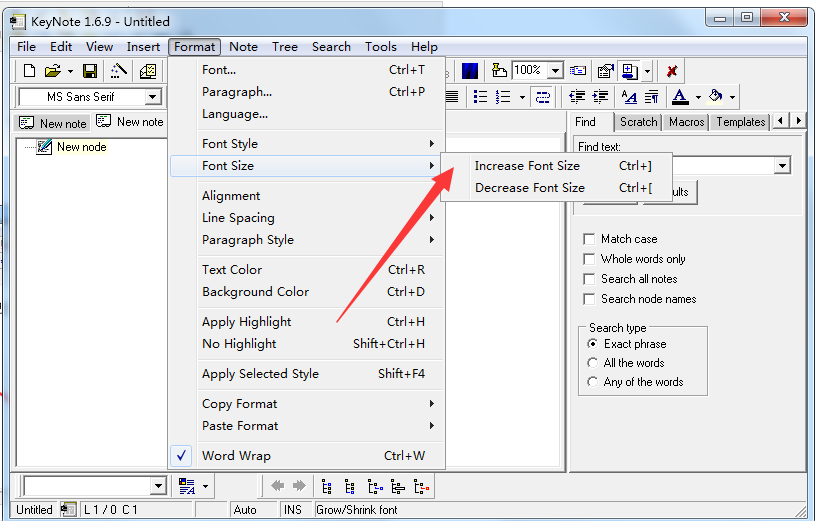Select the New node tree item

(x=82, y=147)
